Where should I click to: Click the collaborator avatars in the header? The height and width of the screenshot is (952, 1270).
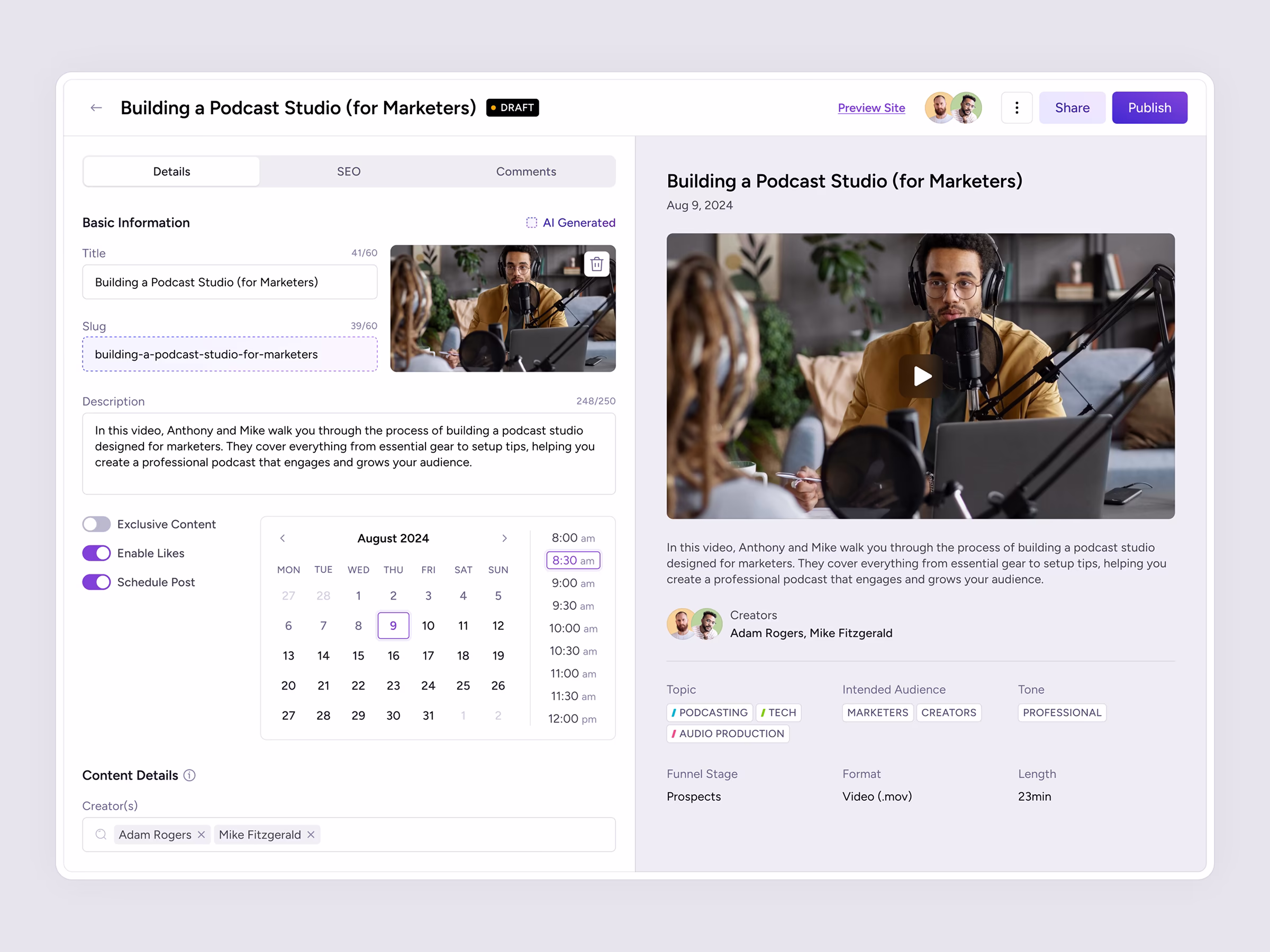point(953,108)
